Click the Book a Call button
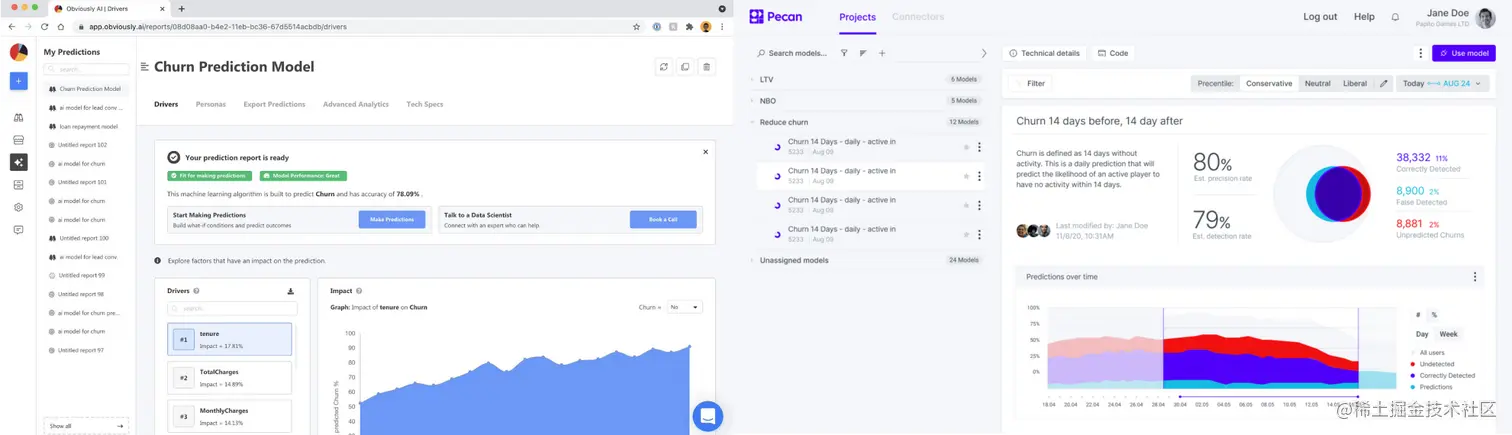 click(x=663, y=219)
